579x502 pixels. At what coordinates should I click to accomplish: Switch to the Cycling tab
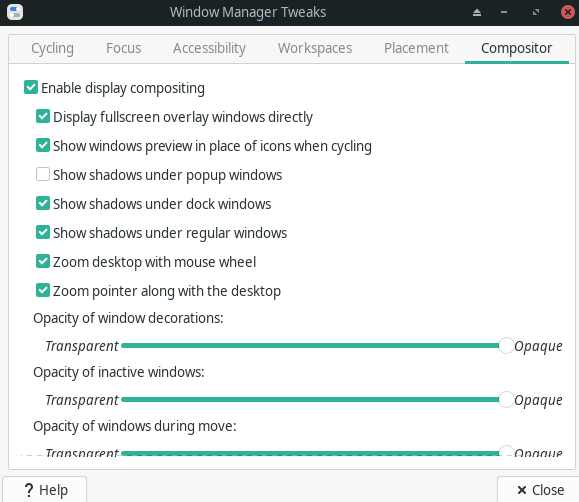click(52, 48)
